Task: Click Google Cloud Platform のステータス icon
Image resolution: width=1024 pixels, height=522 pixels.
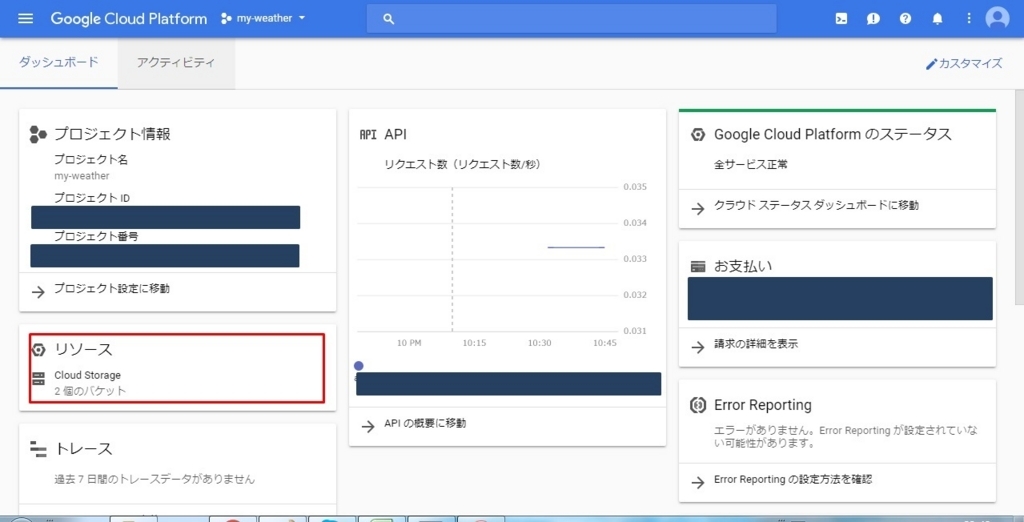Action: tap(698, 135)
